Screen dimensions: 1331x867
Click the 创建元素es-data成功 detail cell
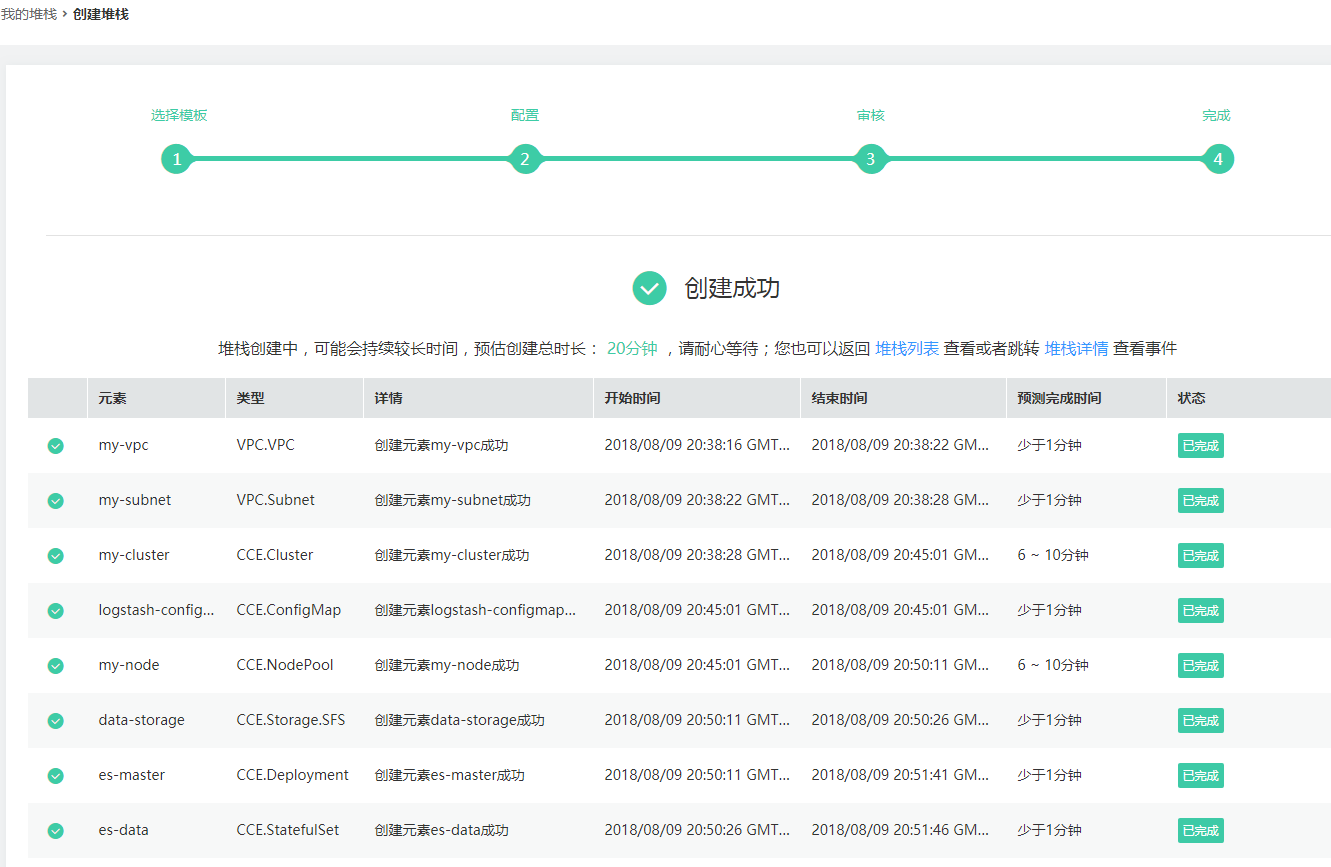click(x=442, y=830)
